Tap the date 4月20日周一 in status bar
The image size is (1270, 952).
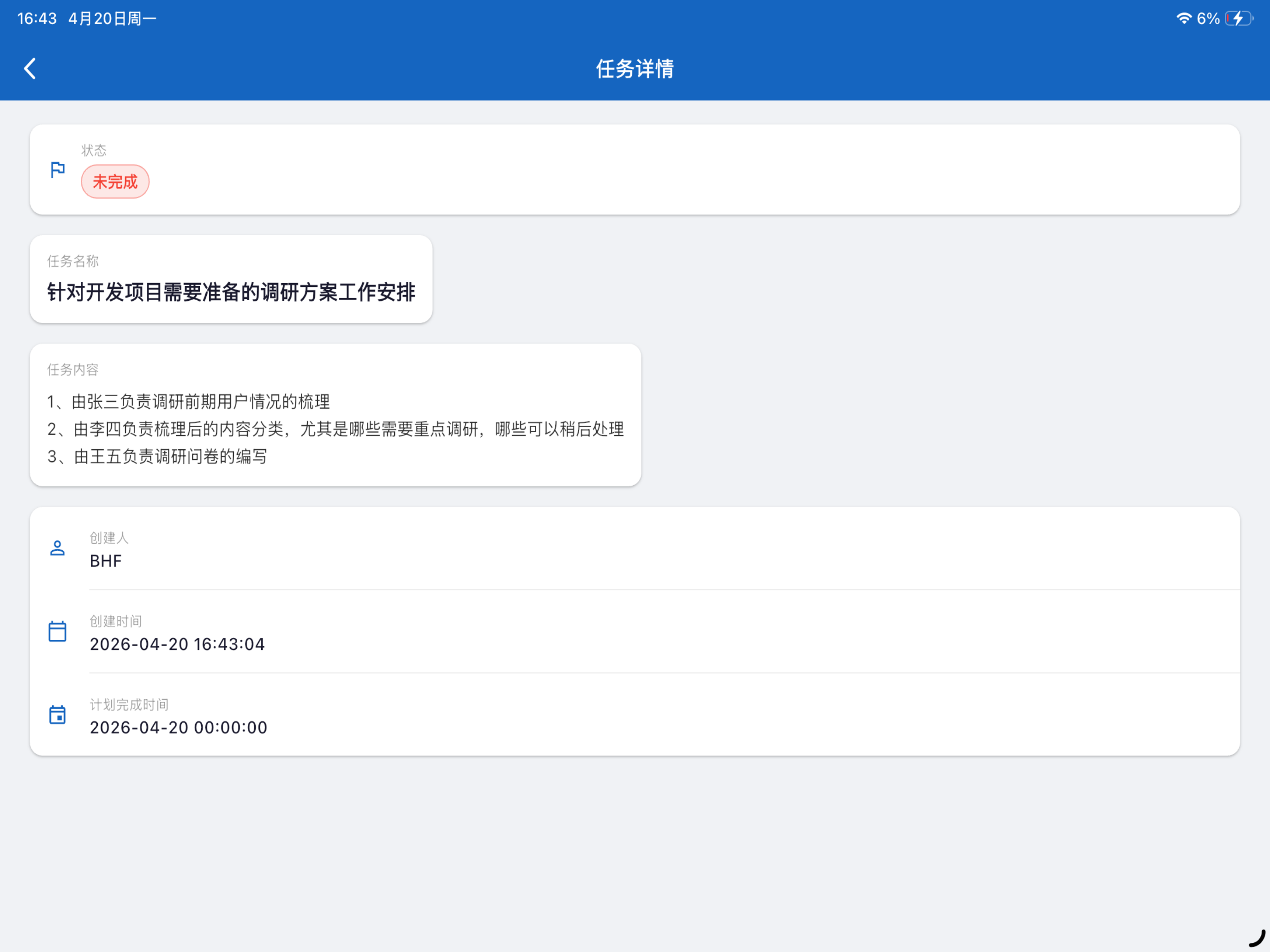point(113,18)
